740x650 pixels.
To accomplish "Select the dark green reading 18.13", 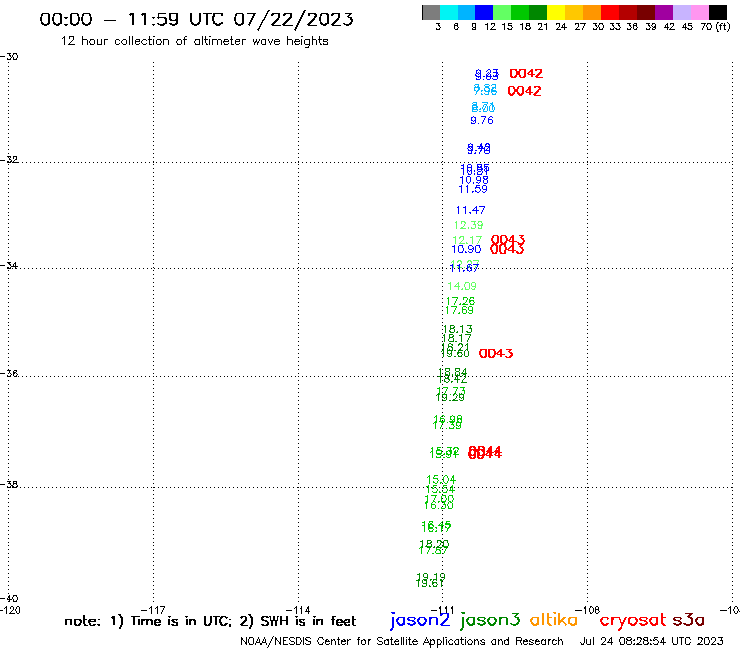I will coord(458,329).
